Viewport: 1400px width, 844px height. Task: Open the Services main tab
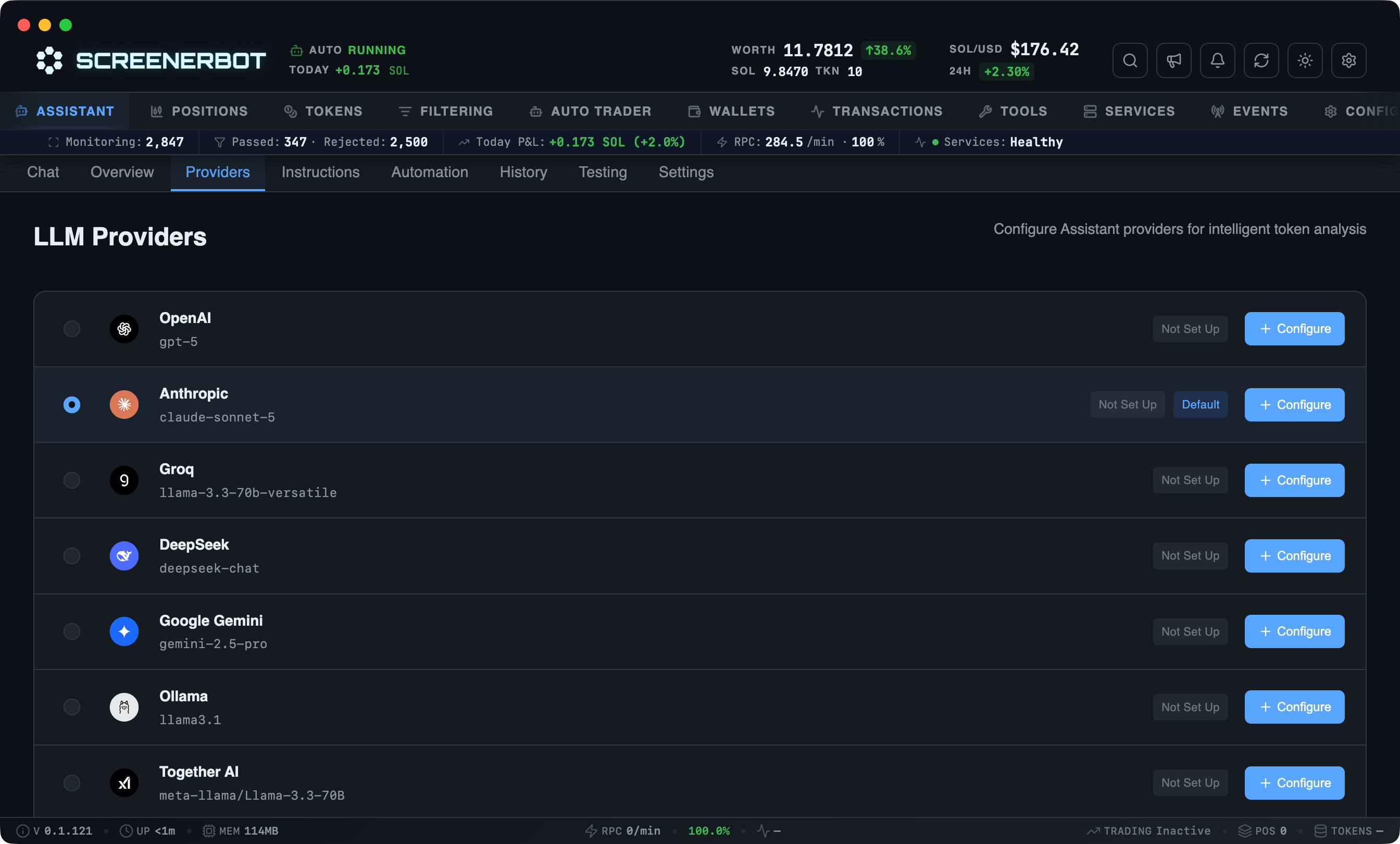point(1129,111)
